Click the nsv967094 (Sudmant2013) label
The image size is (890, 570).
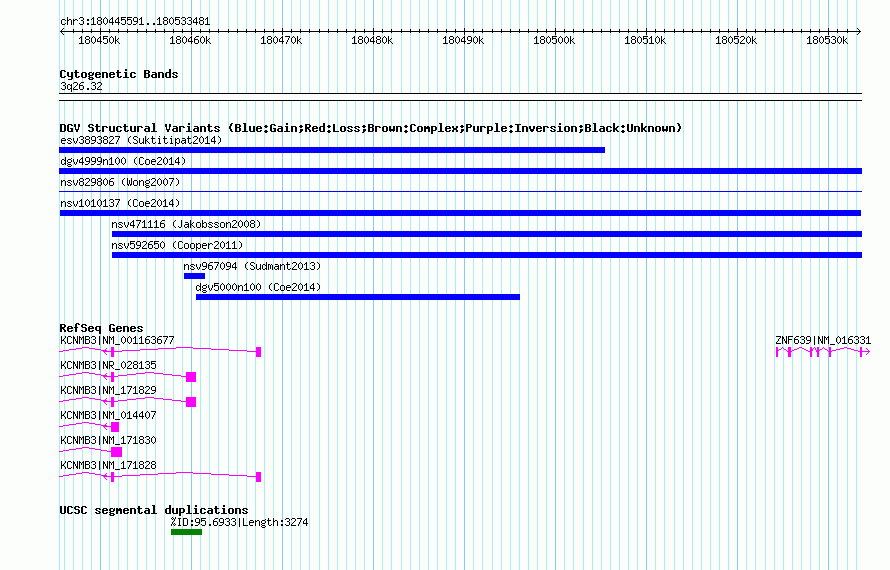point(252,266)
